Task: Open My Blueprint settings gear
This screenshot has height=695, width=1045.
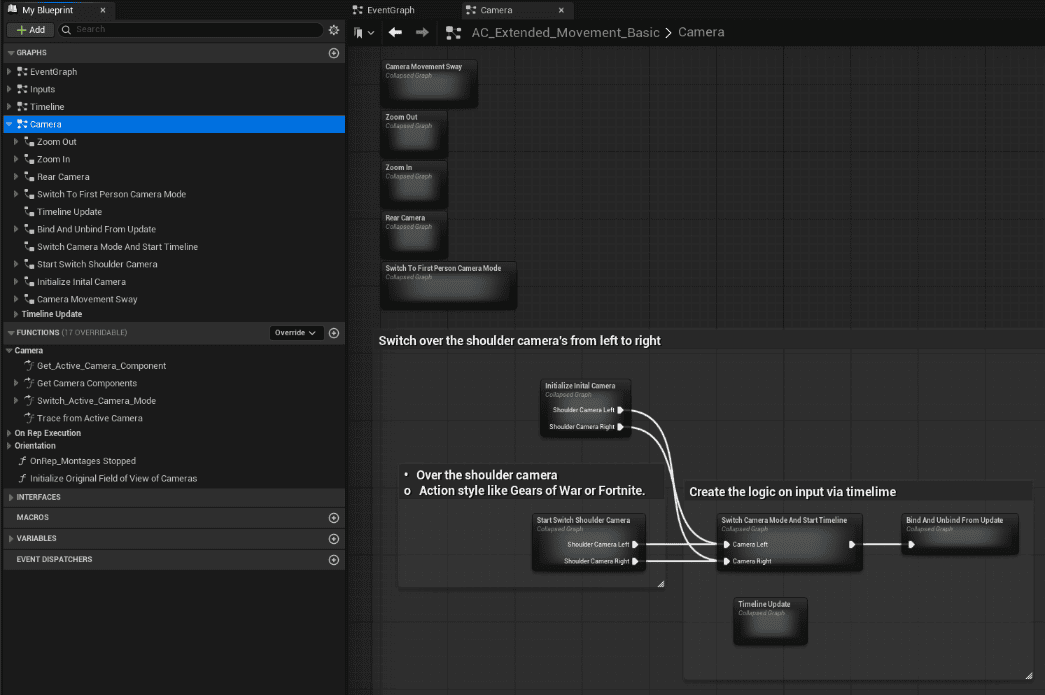Action: (334, 30)
